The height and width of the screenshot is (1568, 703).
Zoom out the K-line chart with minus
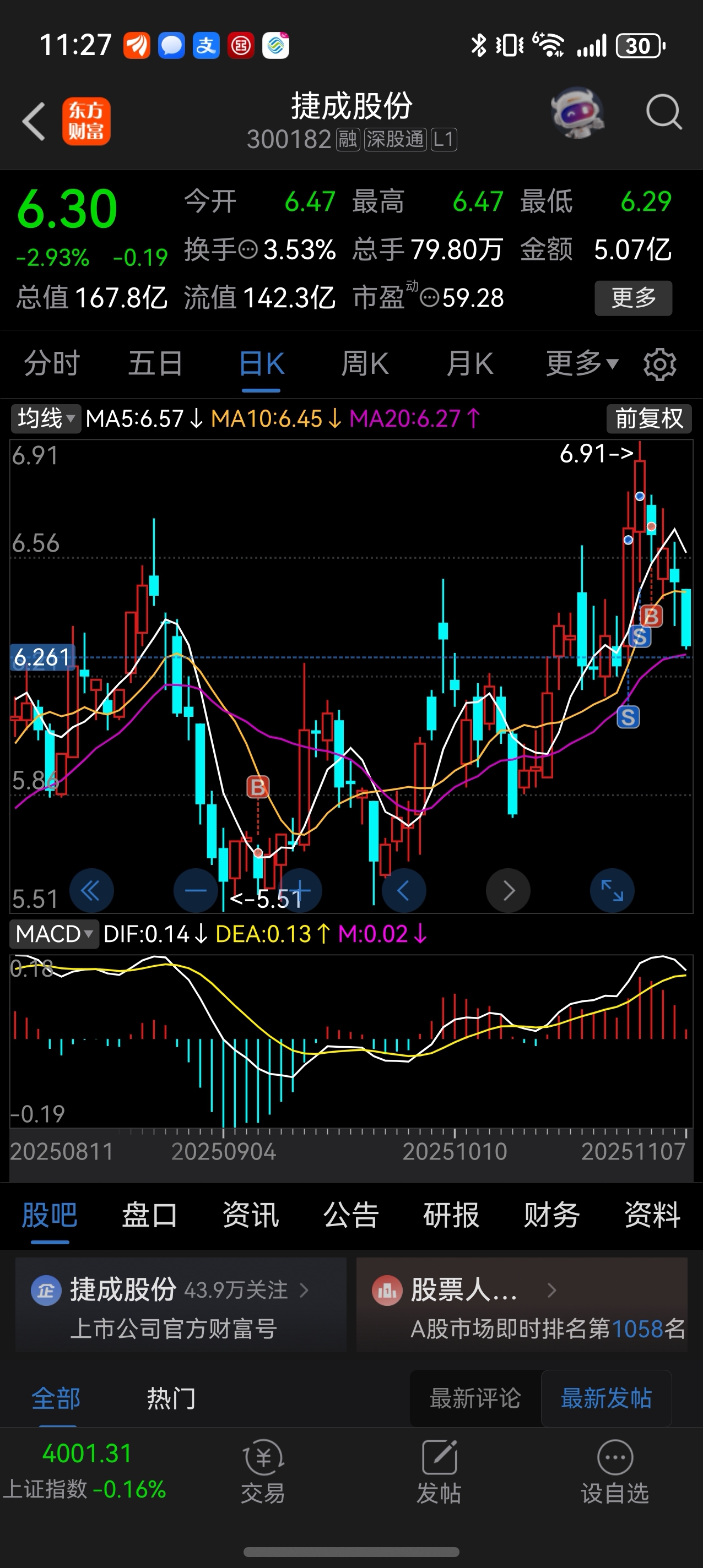coord(196,891)
